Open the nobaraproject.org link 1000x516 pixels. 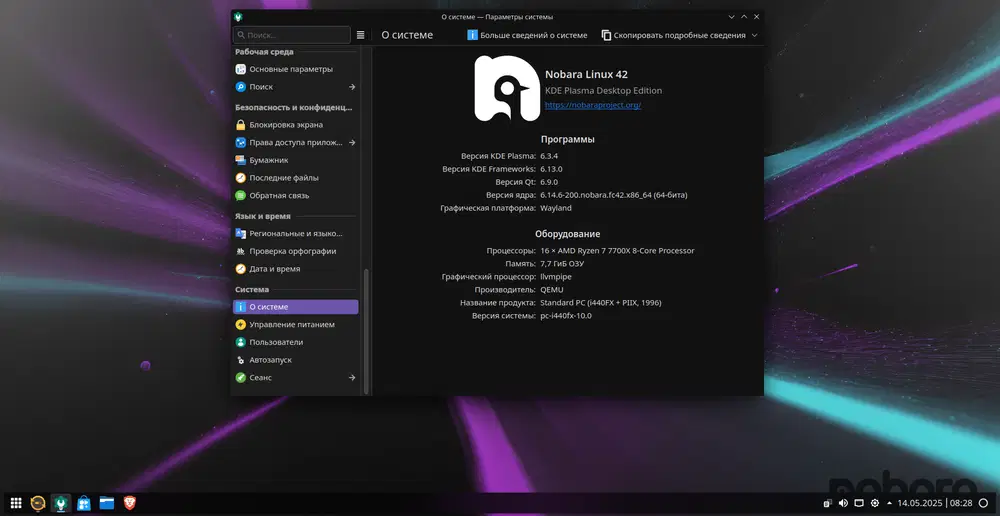coord(593,105)
